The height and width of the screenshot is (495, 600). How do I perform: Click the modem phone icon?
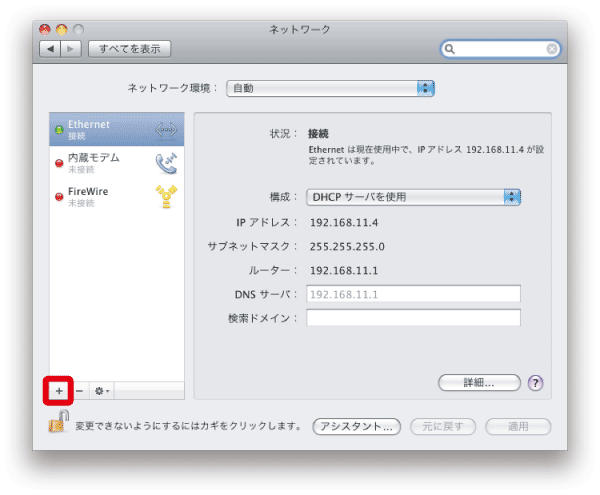[x=166, y=163]
